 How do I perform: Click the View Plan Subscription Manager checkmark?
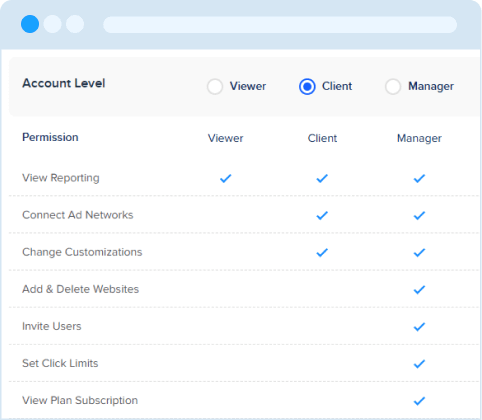[419, 400]
